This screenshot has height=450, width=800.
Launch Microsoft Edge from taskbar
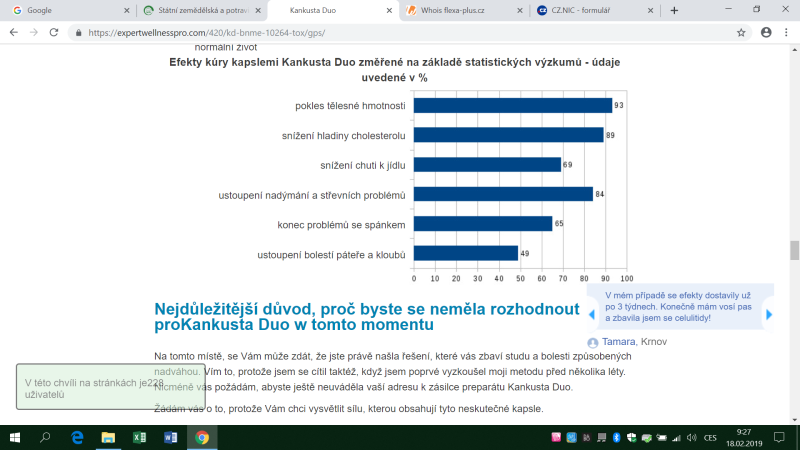click(x=77, y=438)
